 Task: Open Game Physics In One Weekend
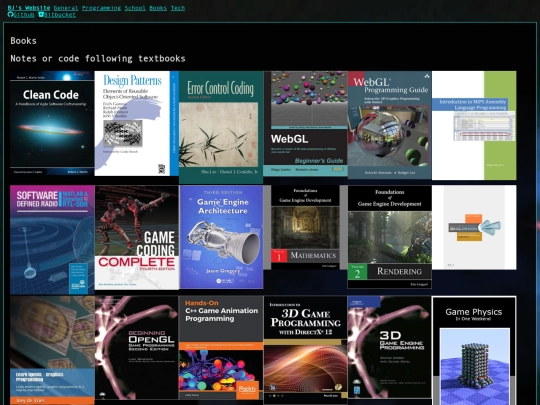[474, 350]
